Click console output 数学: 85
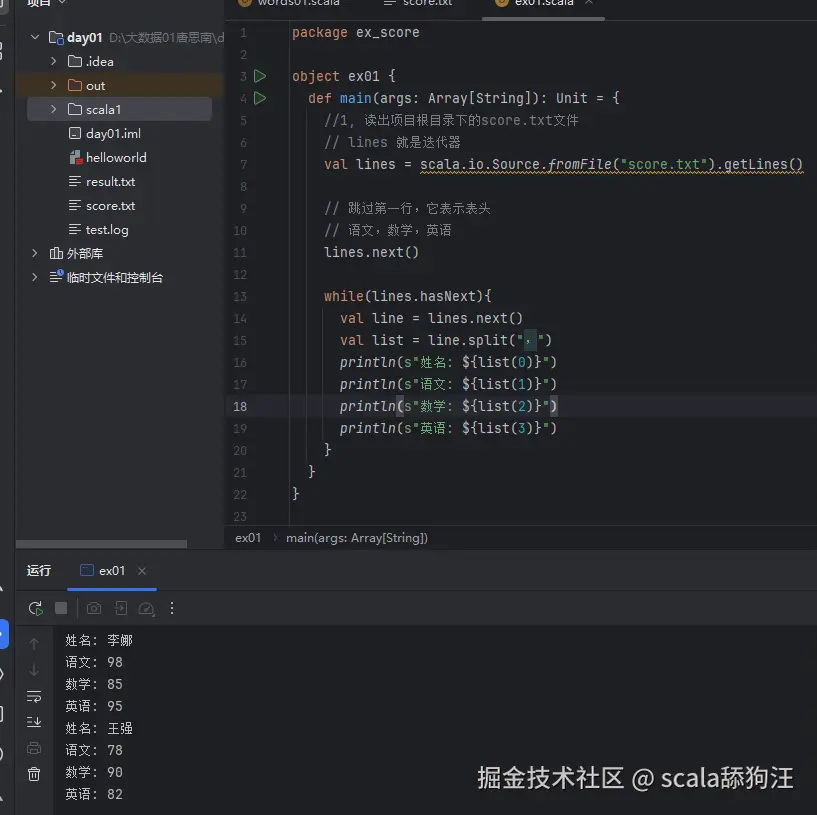The width and height of the screenshot is (817, 815). pyautogui.click(x=94, y=684)
